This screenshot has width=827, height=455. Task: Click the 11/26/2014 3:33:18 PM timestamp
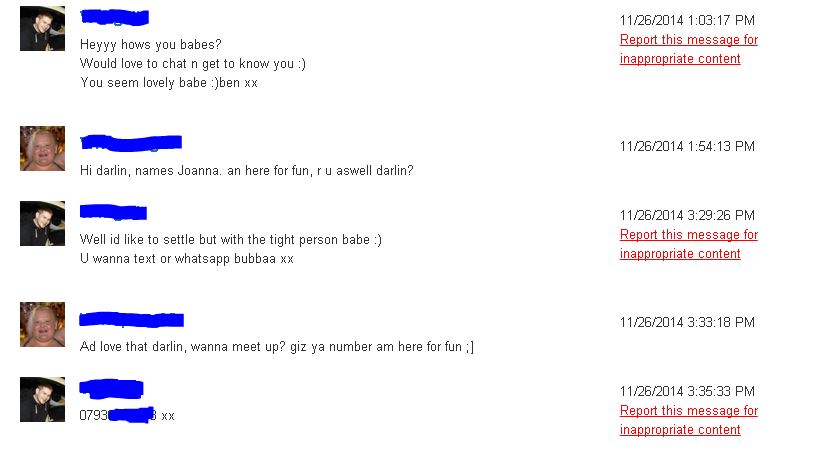point(686,322)
